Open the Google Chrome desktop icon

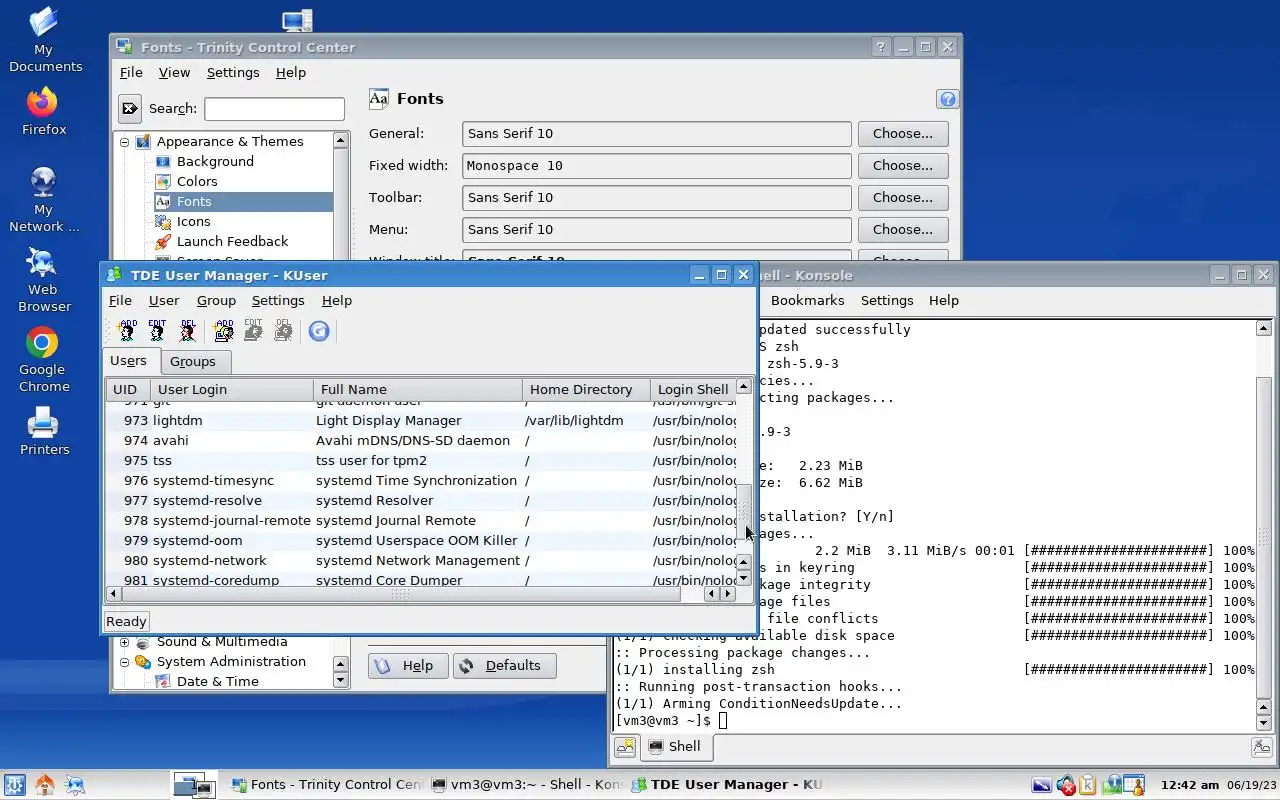tap(43, 360)
